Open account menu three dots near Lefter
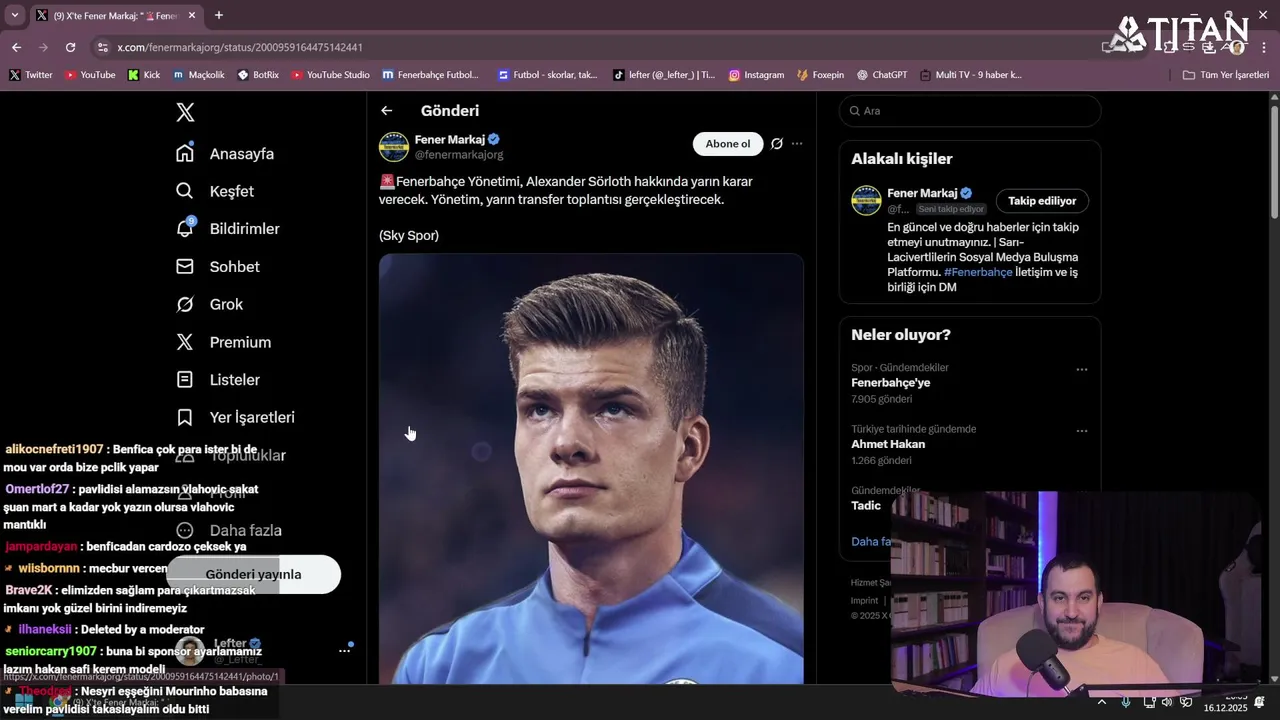This screenshot has width=1280, height=720. 344,650
